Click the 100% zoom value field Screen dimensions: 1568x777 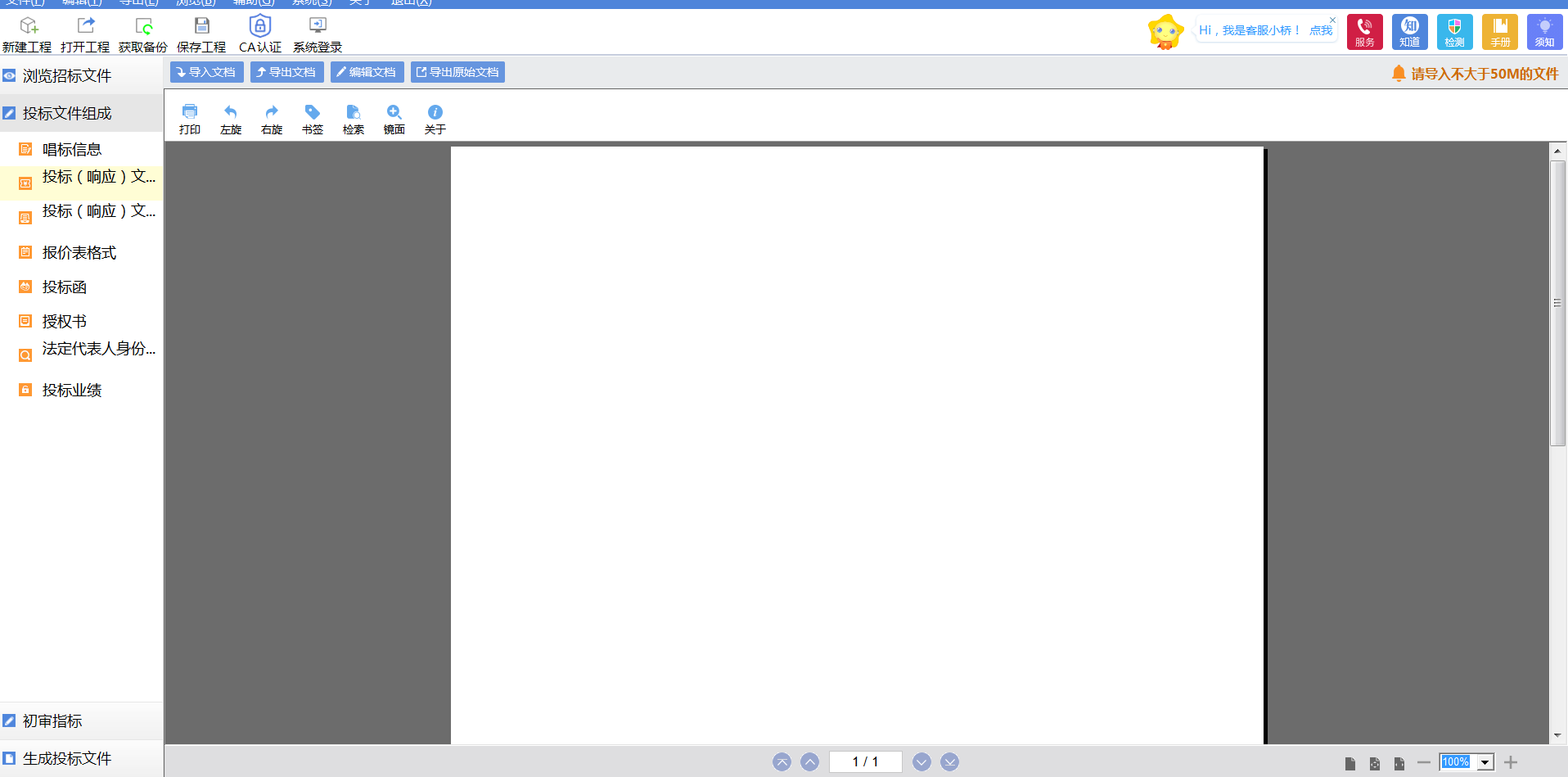1458,762
